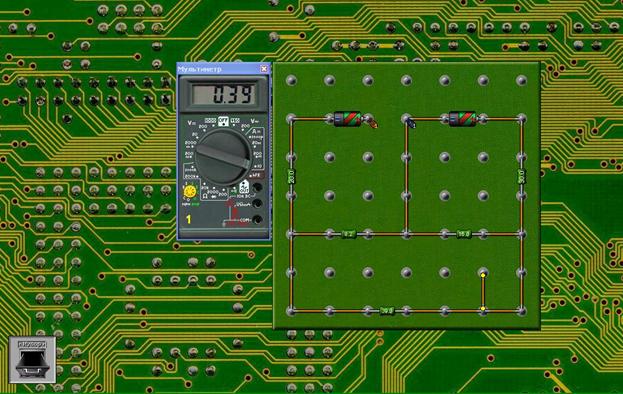
Task: Select the resistor on the bottom wire
Action: 387,311
